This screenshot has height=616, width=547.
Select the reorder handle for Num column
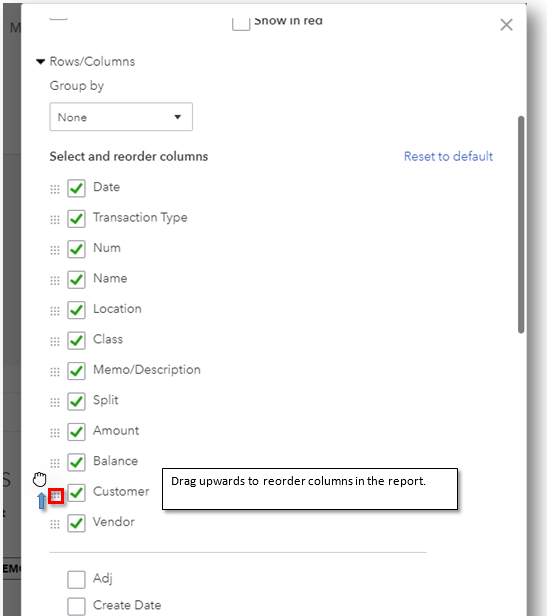click(x=55, y=250)
